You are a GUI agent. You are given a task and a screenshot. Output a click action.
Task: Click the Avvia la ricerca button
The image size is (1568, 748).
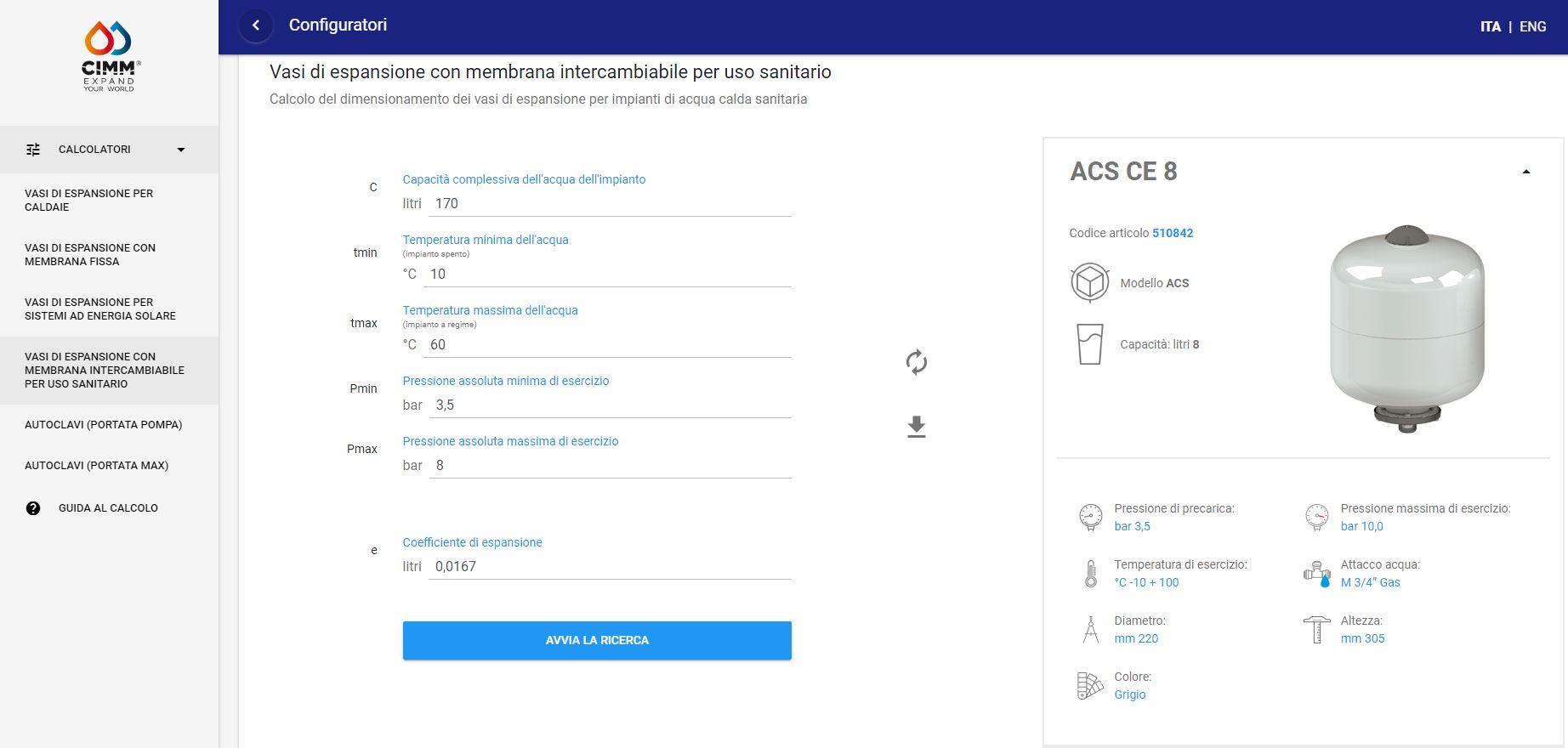597,640
